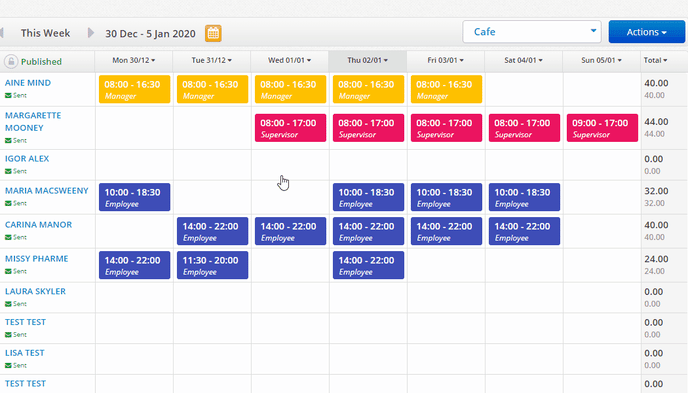Click Missy Pharme total 24.00
This screenshot has height=393, width=688.
(656, 259)
